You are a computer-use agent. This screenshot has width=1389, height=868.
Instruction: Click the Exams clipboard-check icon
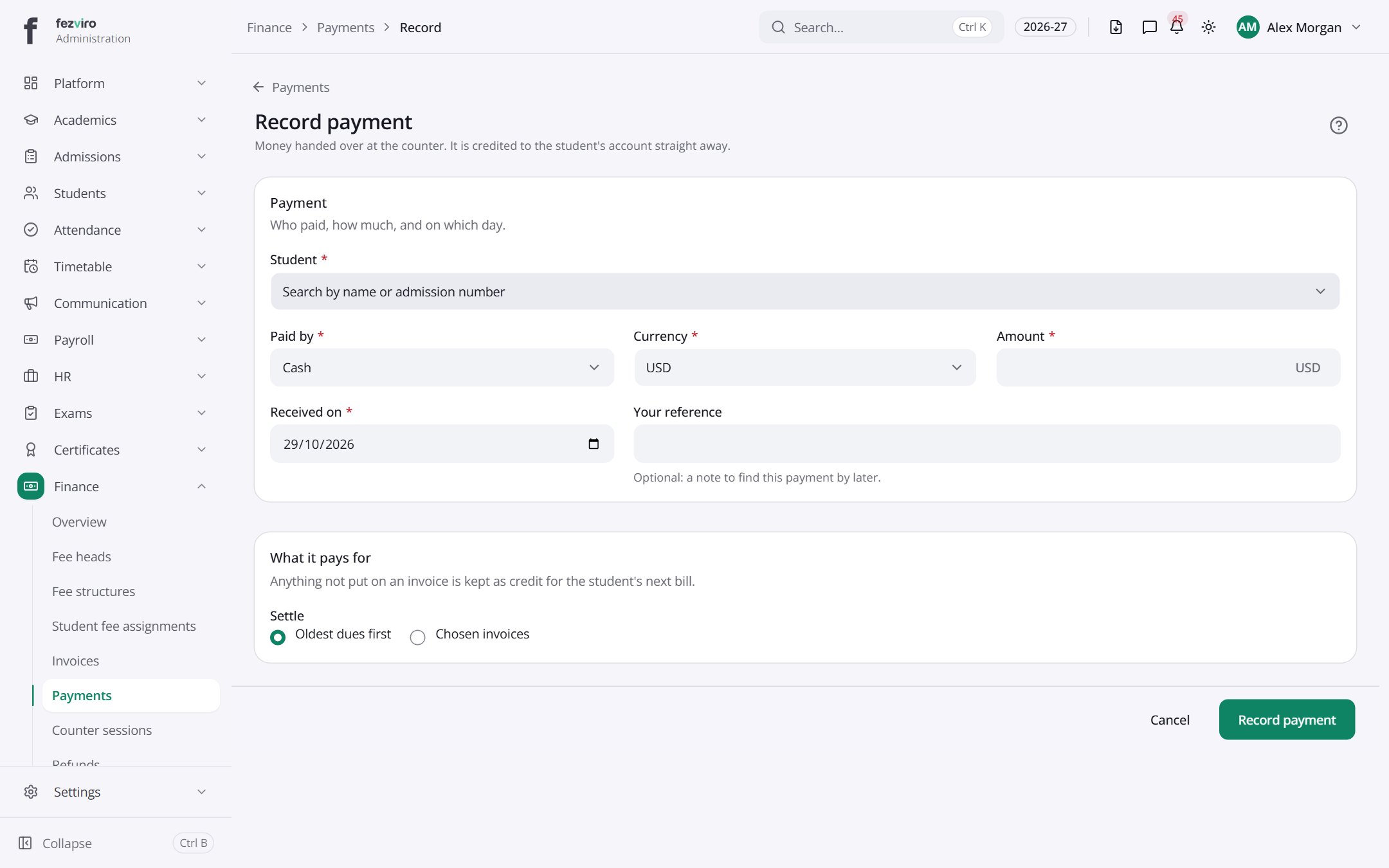31,413
